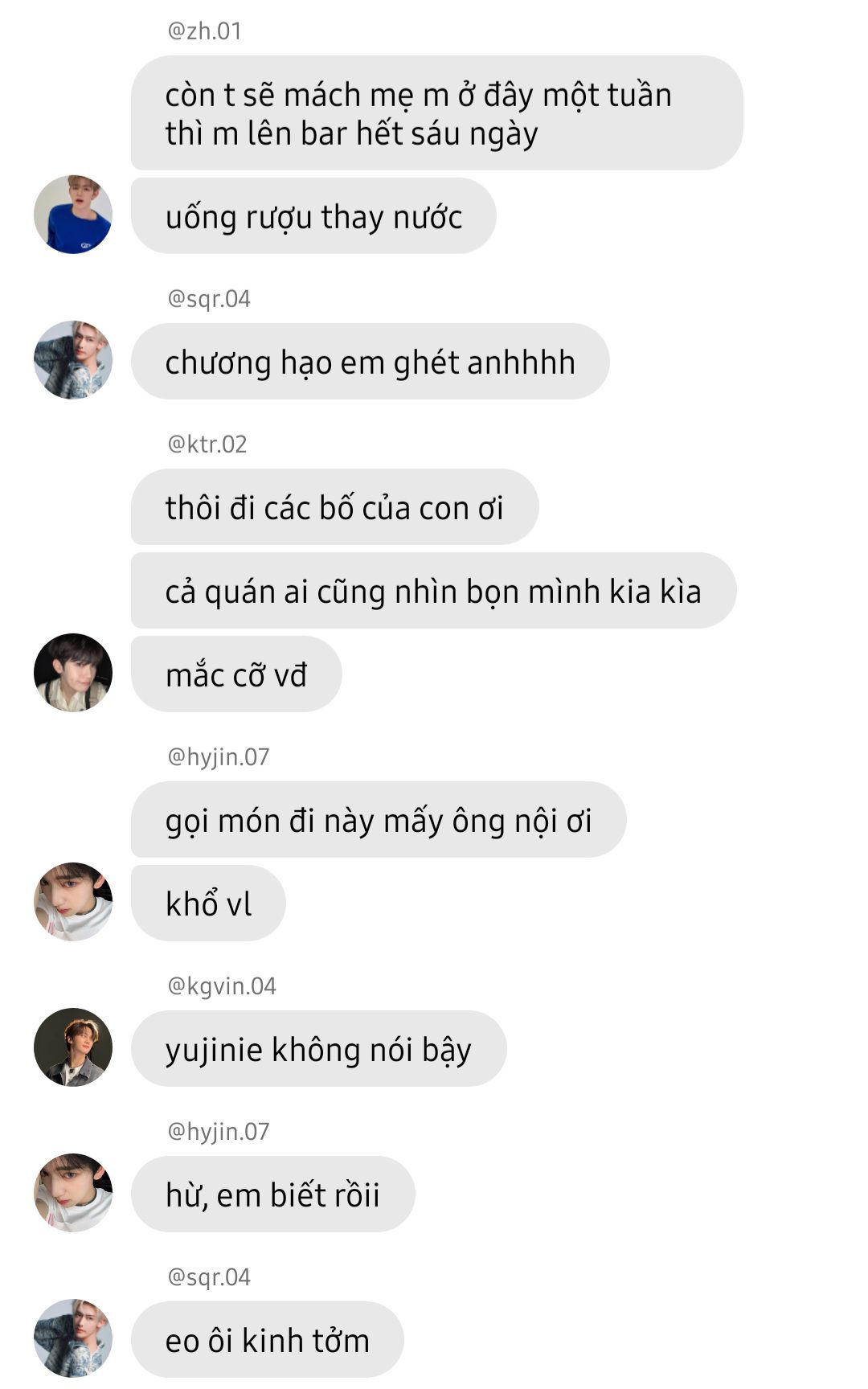Select the 'hừ, em biết rồii' message

pos(272,1194)
